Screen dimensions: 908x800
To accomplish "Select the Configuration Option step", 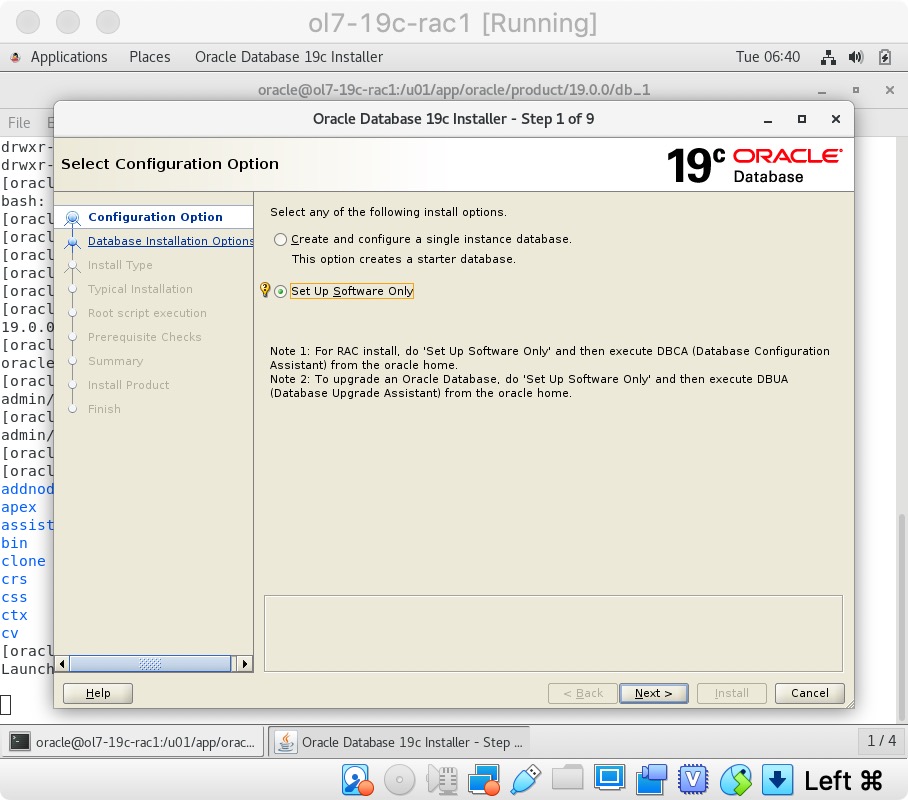I will point(155,217).
